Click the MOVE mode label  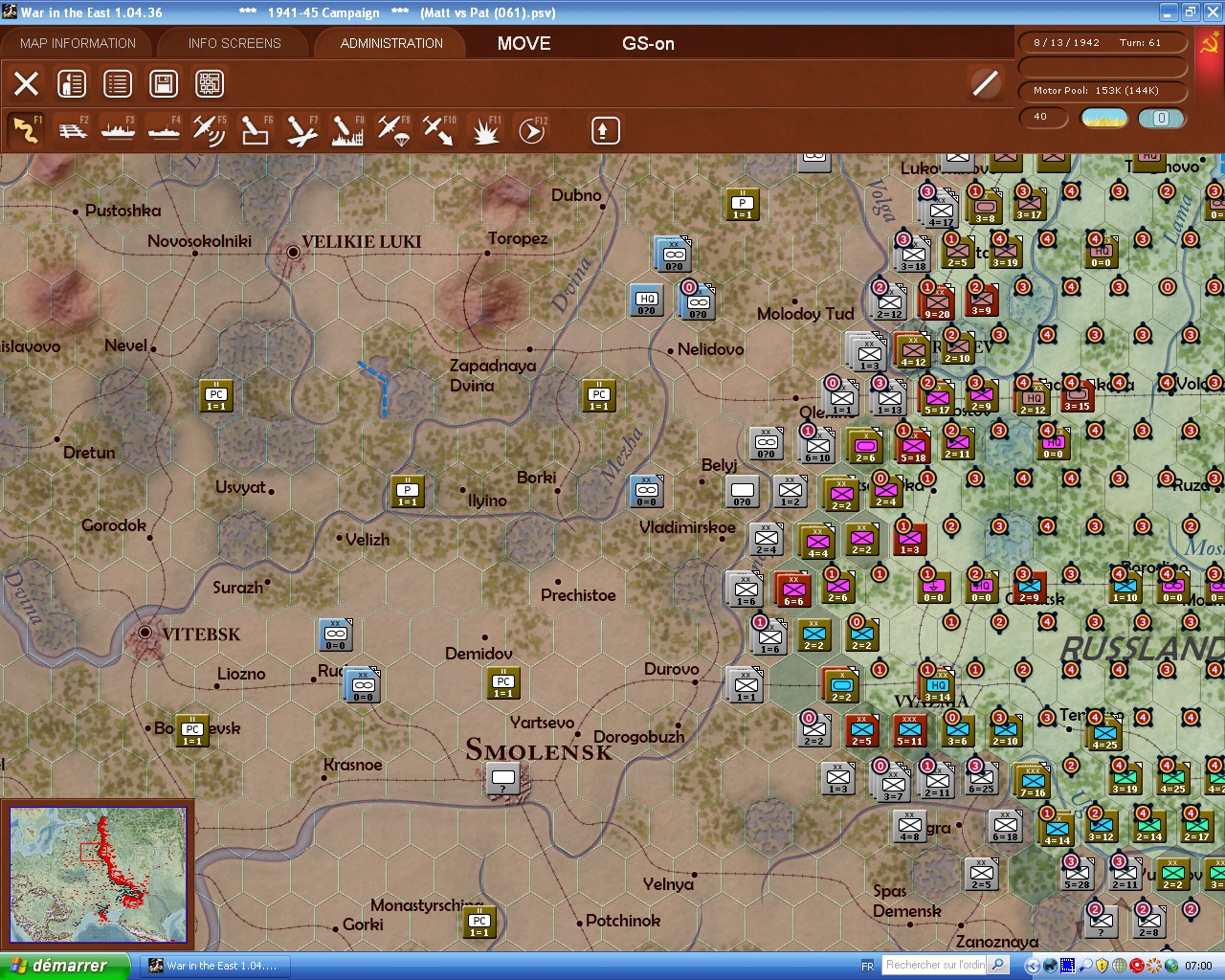click(523, 43)
